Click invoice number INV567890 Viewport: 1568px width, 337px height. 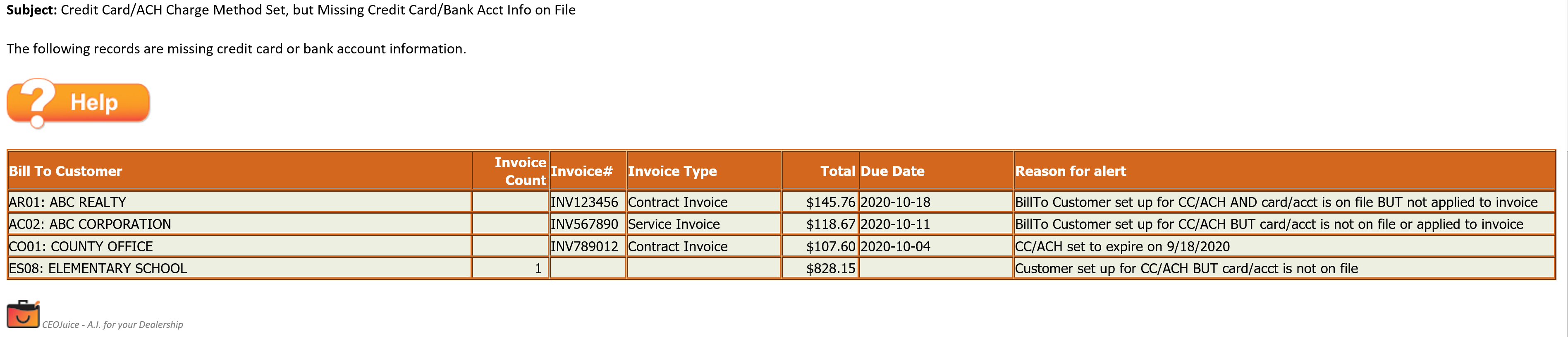coord(584,224)
